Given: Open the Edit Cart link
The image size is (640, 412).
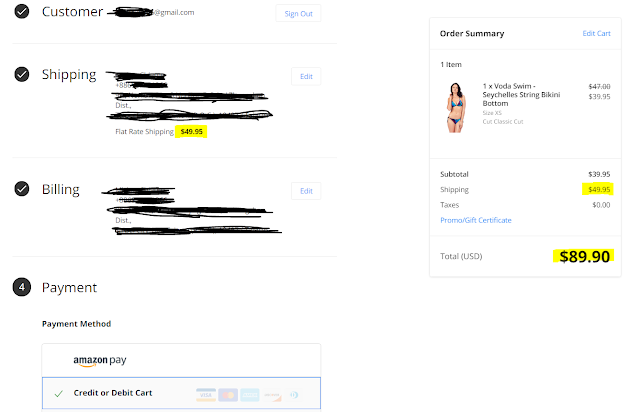Looking at the screenshot, I should pos(596,33).
